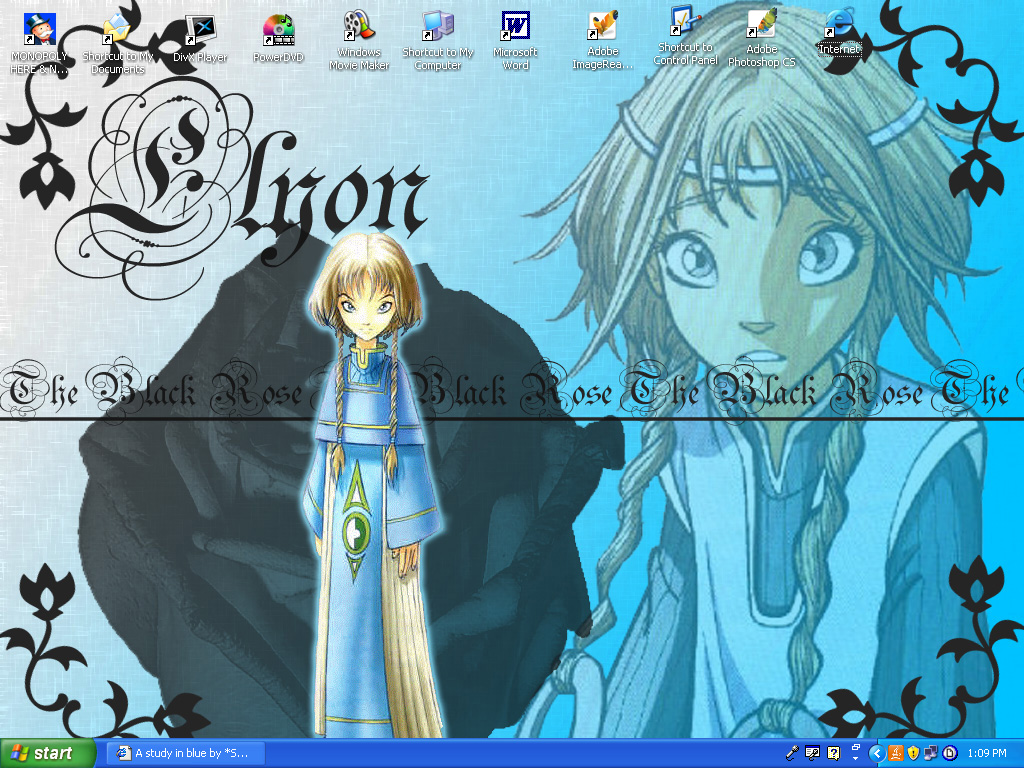Click the 1:09 PM clock
This screenshot has height=768, width=1024.
point(987,754)
